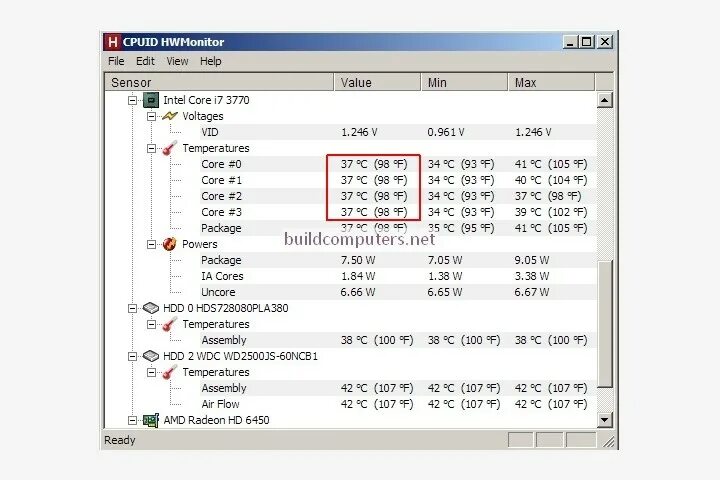Click the HWMonitor app icon in title bar
The image size is (720, 480).
(112, 42)
